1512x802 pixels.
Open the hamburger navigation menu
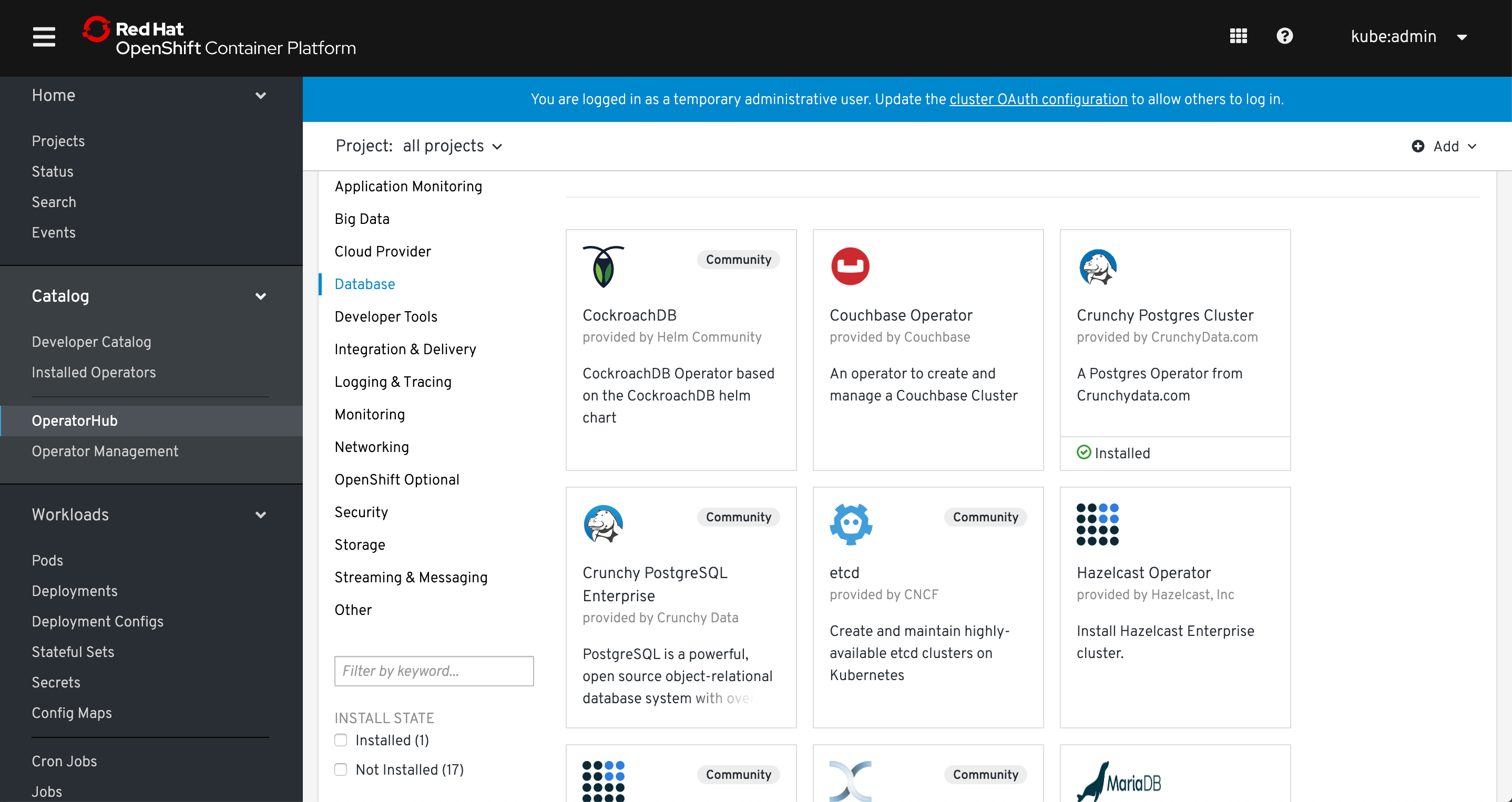point(44,36)
